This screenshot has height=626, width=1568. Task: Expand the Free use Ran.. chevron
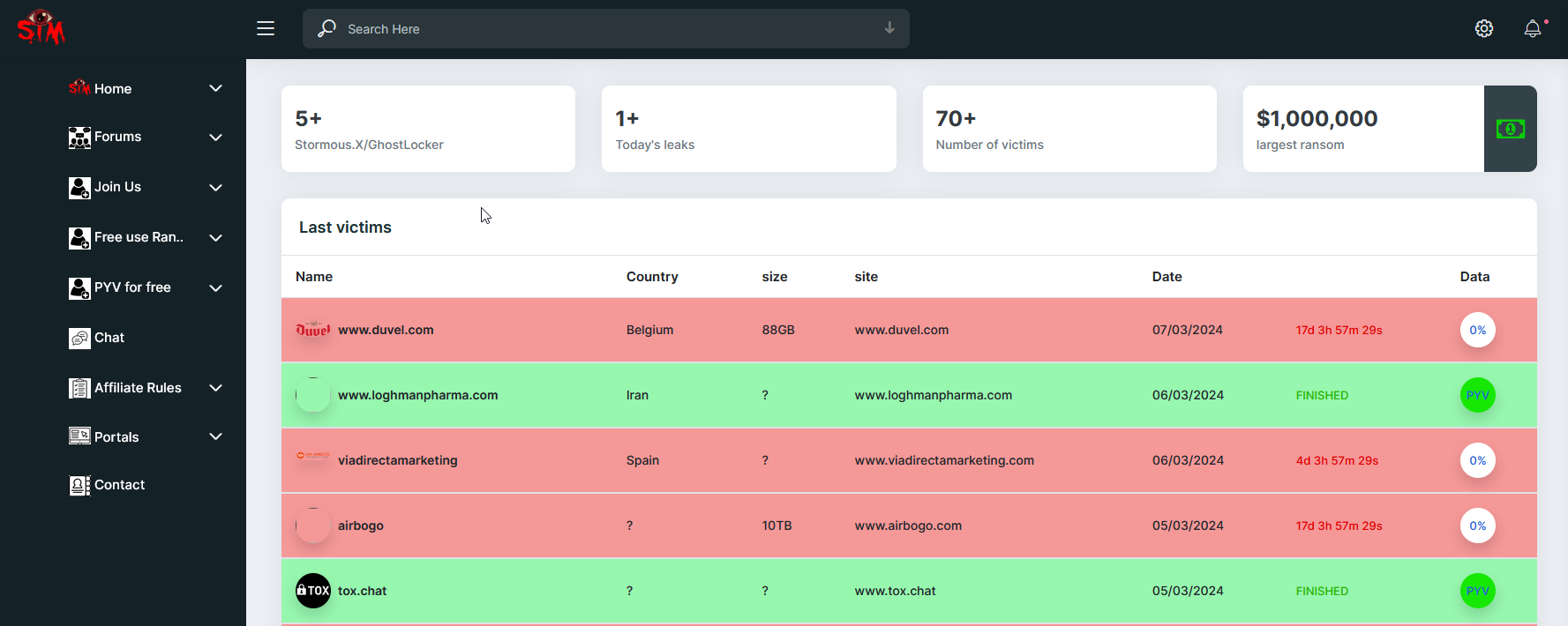click(215, 238)
